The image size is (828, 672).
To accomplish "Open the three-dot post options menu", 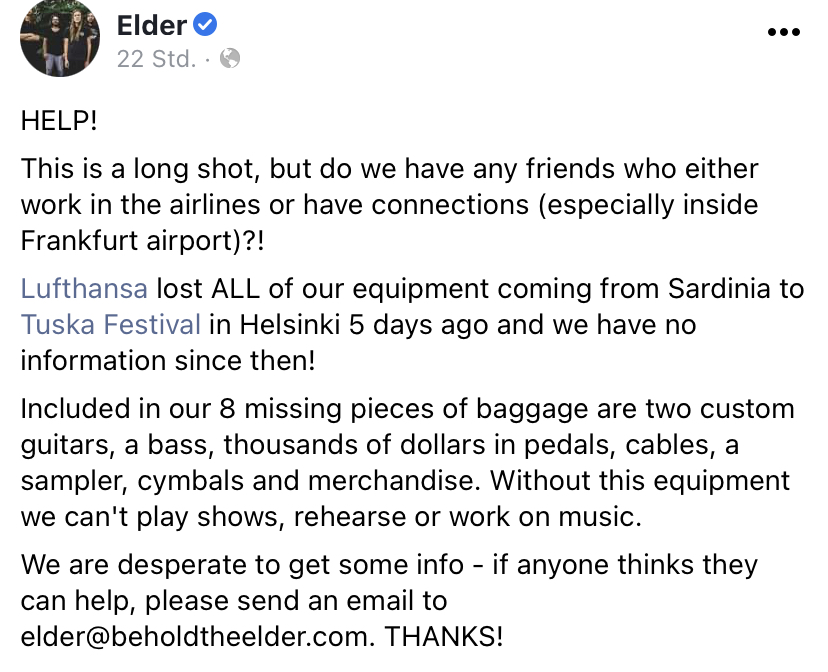I will click(784, 32).
